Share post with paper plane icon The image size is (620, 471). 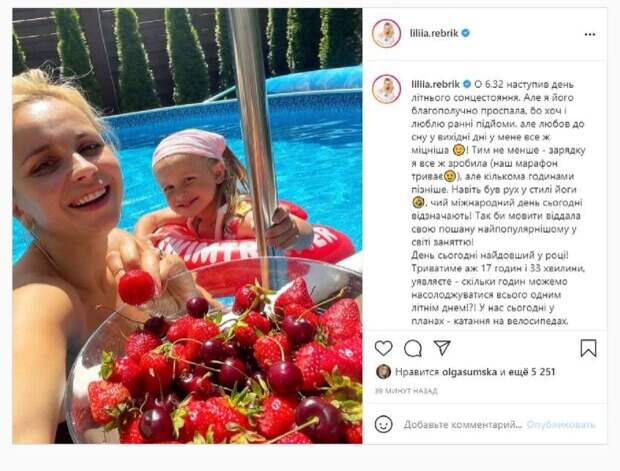pos(442,347)
